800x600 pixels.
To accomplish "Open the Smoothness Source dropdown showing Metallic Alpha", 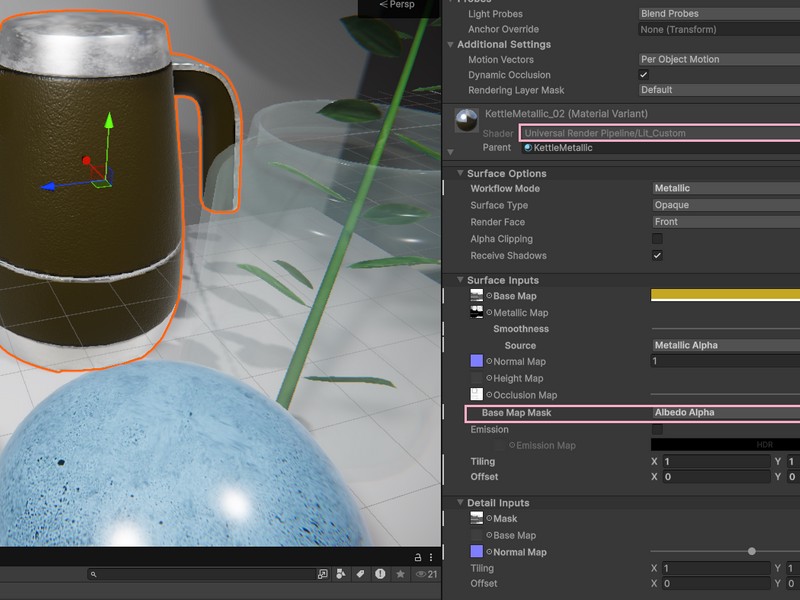I will tap(720, 345).
